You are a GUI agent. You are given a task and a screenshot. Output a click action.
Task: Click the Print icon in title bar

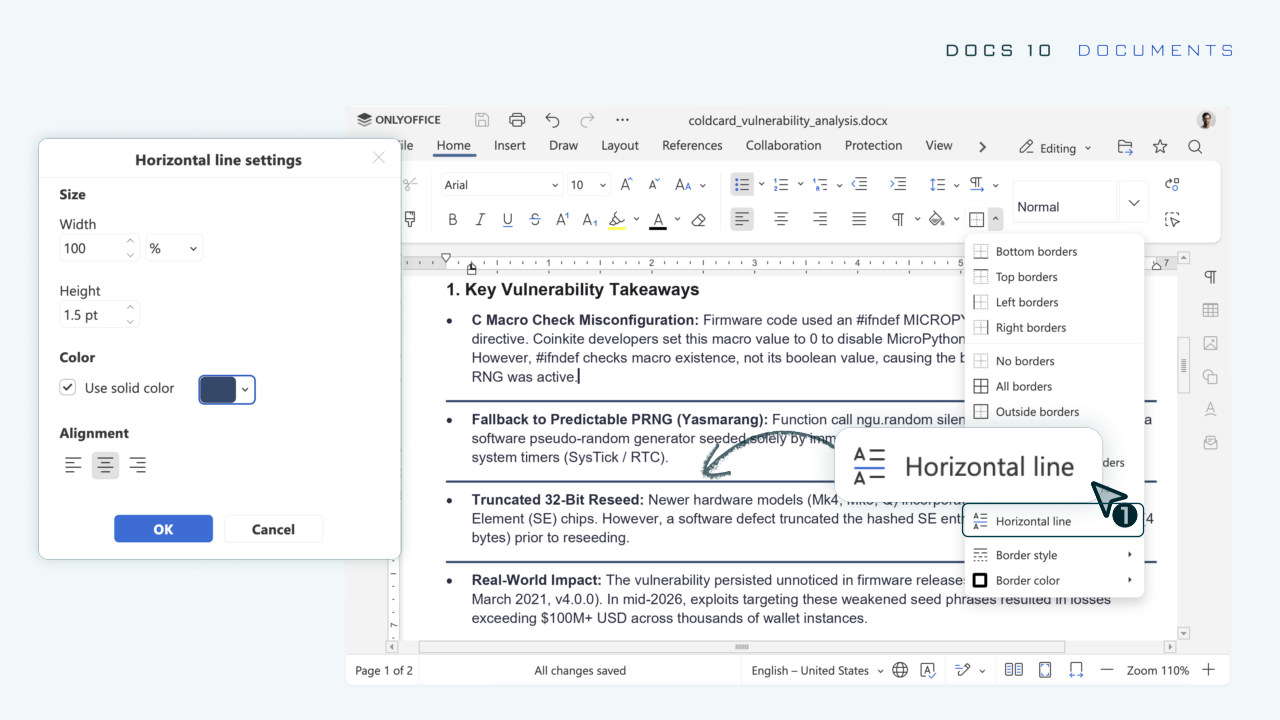[517, 120]
